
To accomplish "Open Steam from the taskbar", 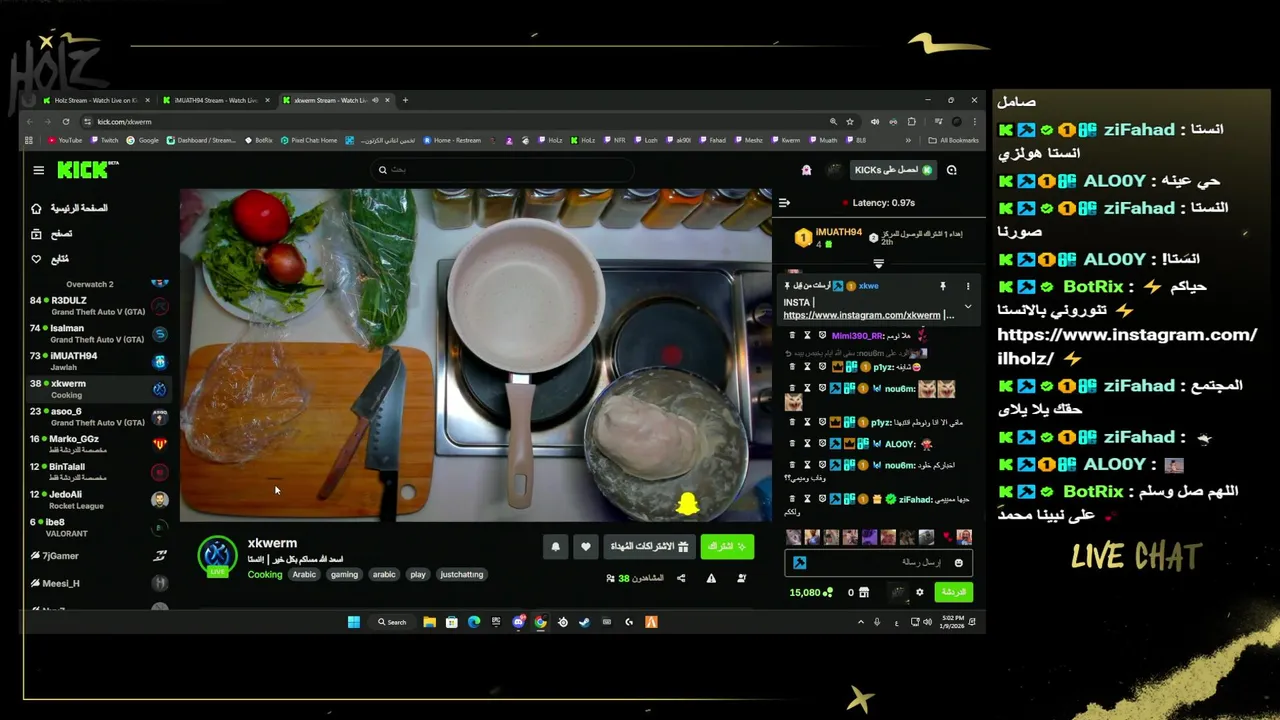I will pos(585,622).
